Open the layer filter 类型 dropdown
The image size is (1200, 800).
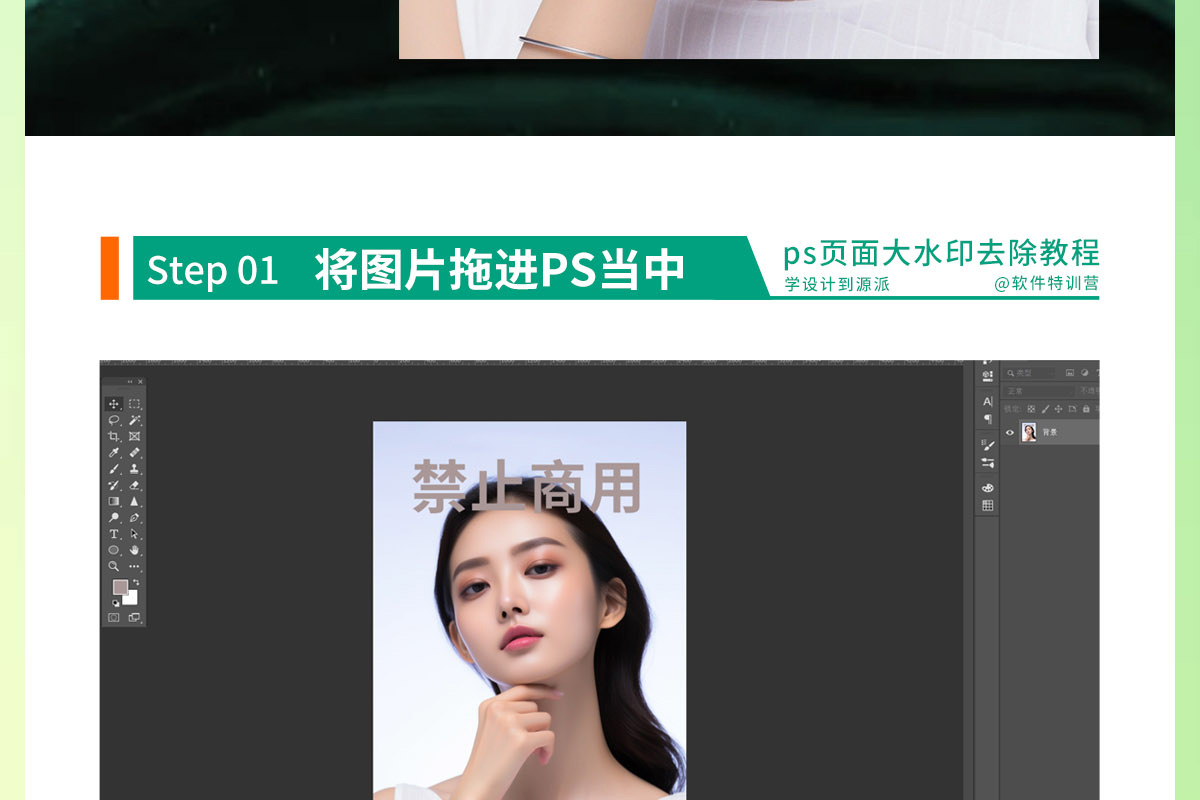1030,373
